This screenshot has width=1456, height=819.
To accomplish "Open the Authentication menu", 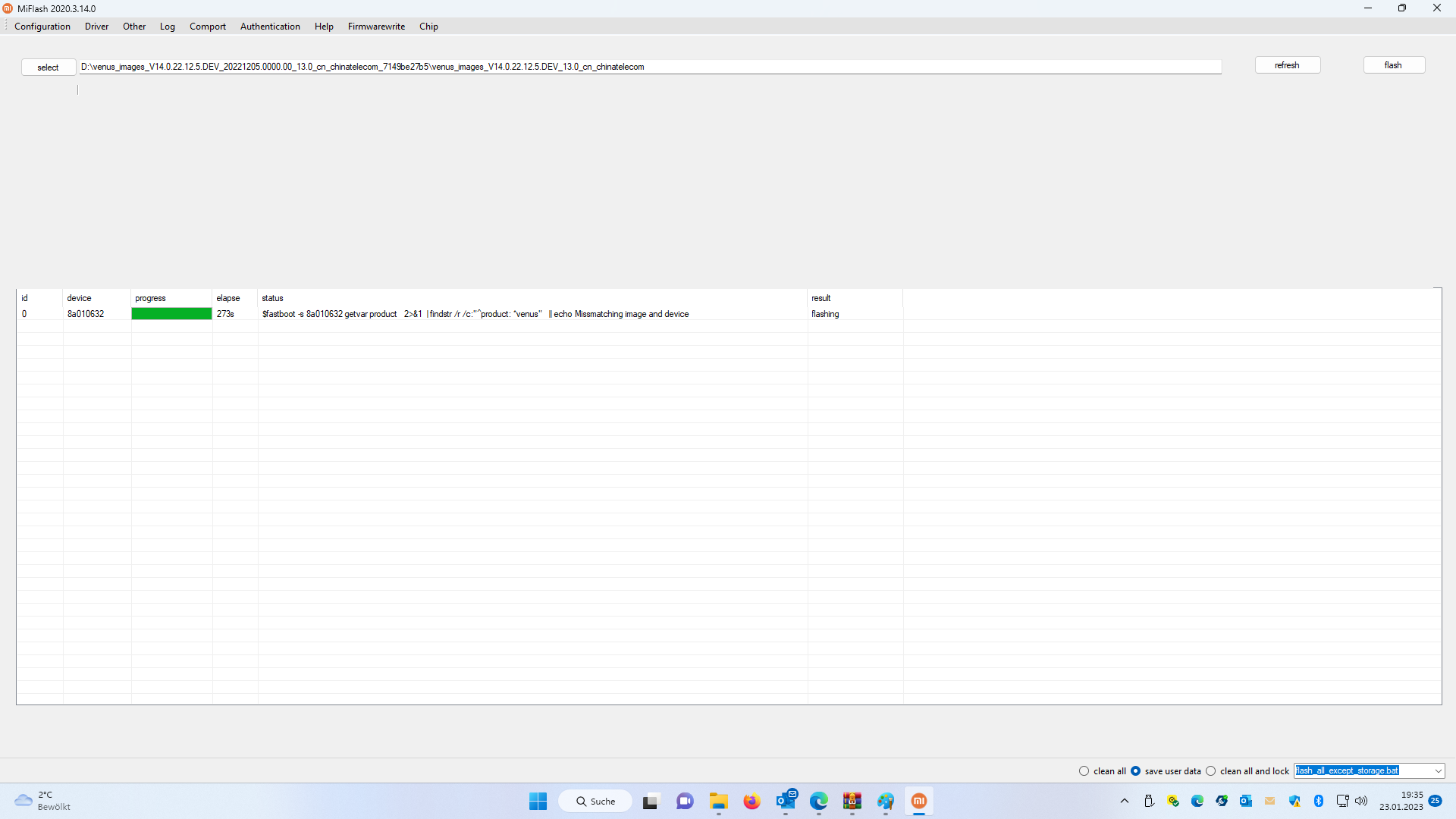I will coord(270,27).
